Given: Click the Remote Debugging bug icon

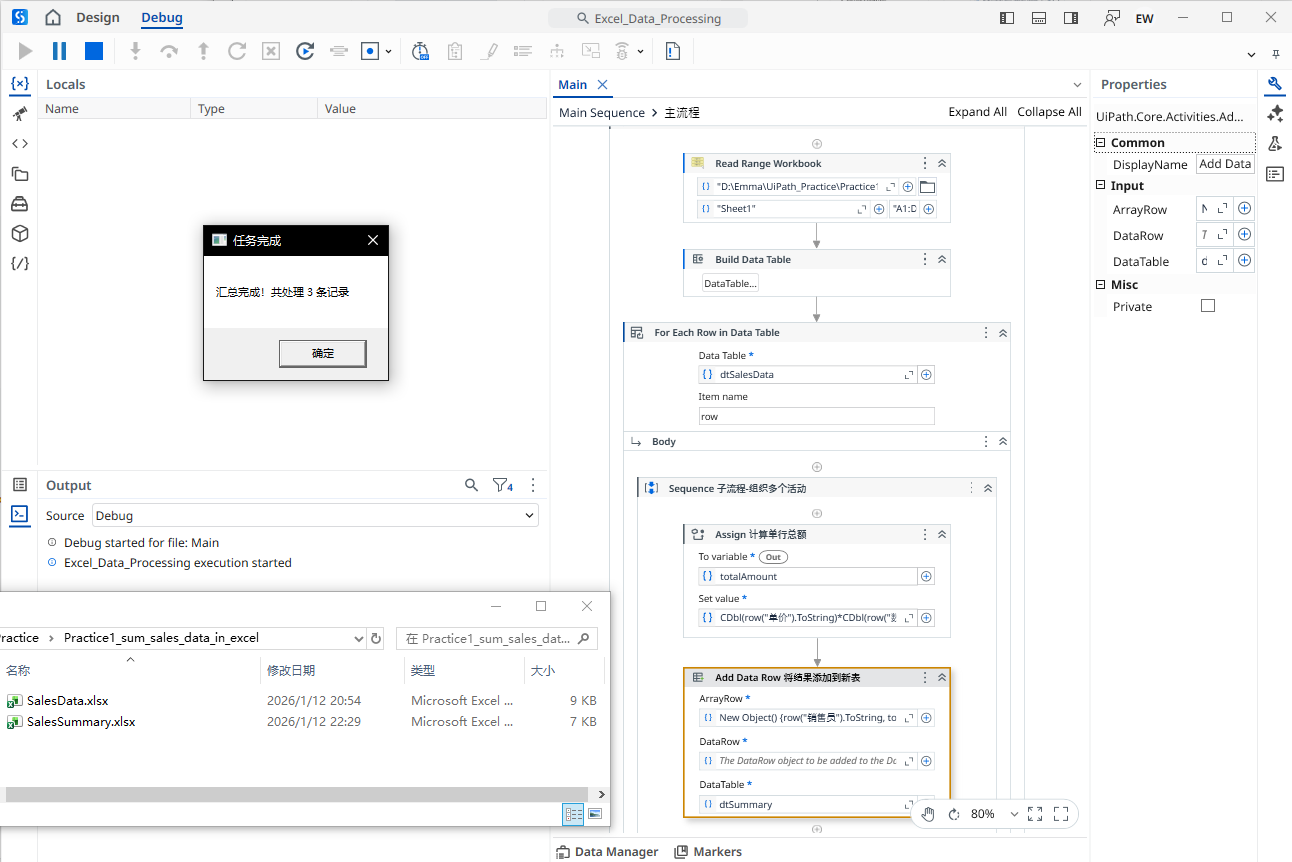Looking at the screenshot, I should tap(622, 51).
